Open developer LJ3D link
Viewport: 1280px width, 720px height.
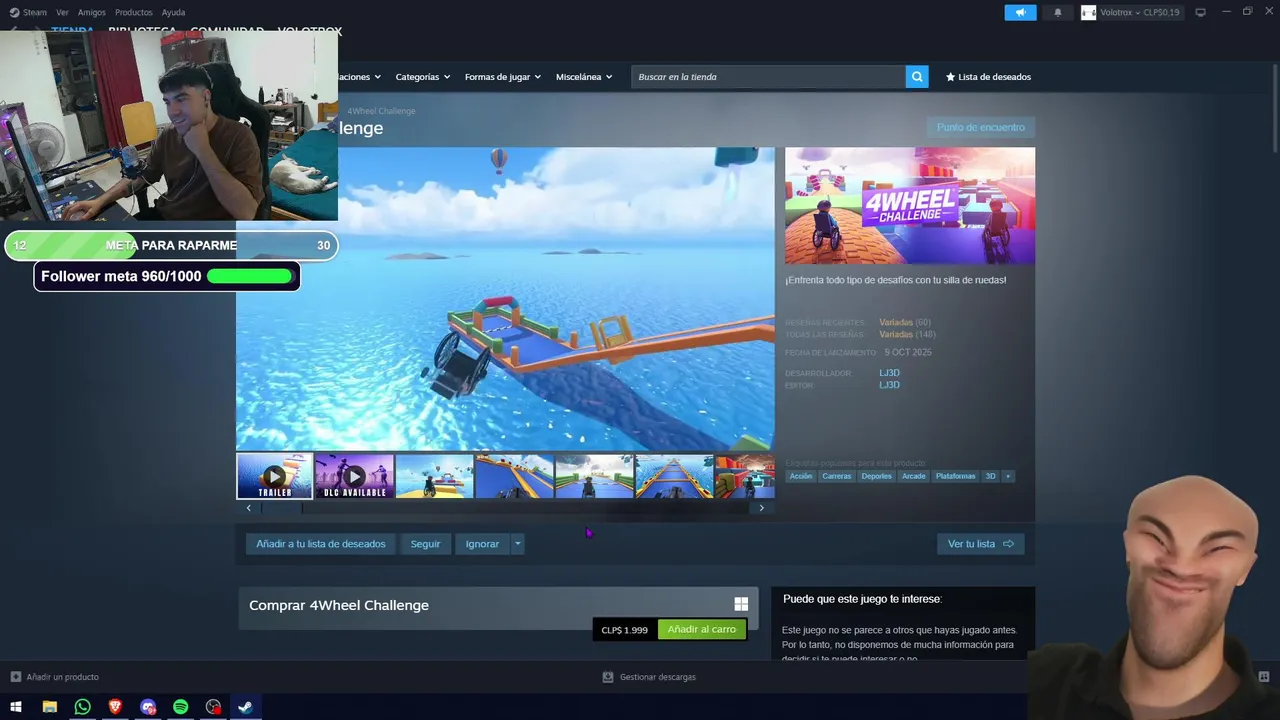click(889, 373)
